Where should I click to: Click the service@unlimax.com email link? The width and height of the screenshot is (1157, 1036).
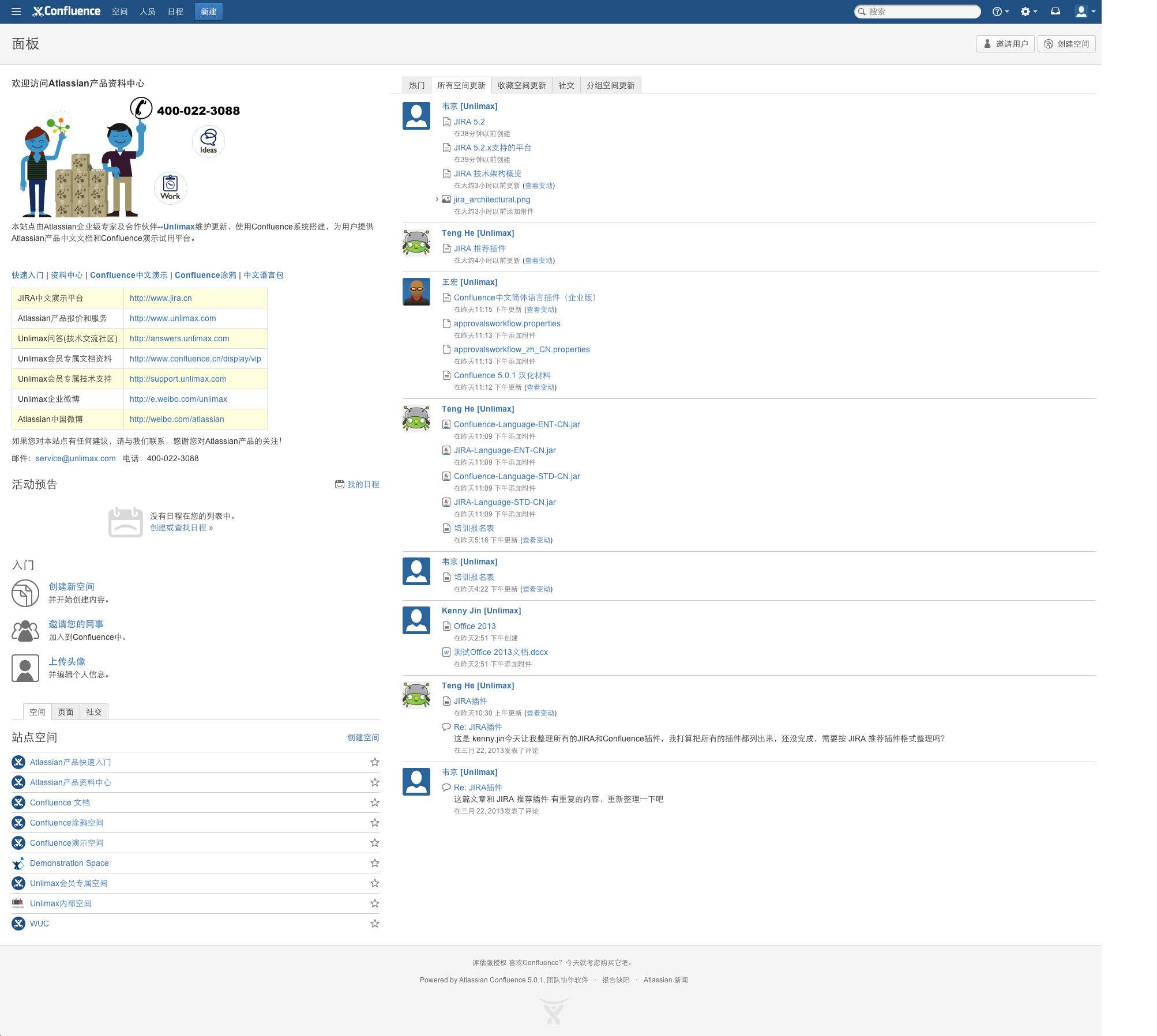76,458
